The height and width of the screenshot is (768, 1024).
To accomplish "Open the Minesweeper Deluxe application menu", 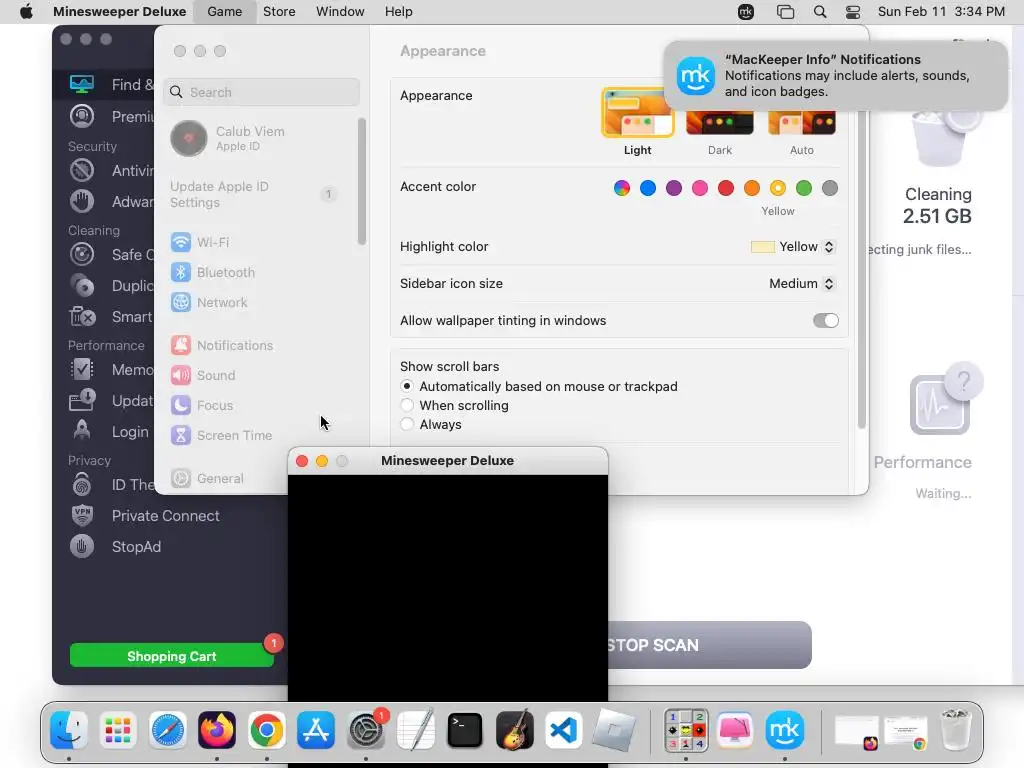I will tap(120, 12).
